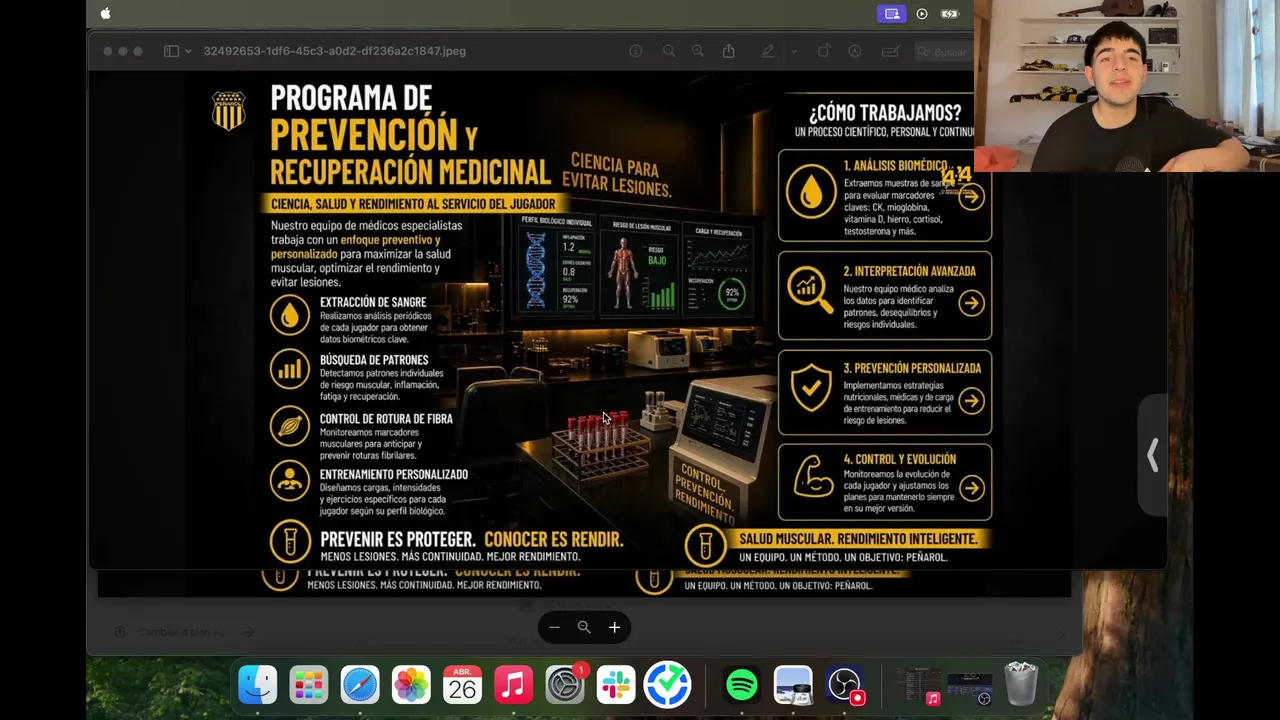Viewport: 1280px width, 720px height.
Task: Open OBS Studio from the Dock
Action: (845, 685)
